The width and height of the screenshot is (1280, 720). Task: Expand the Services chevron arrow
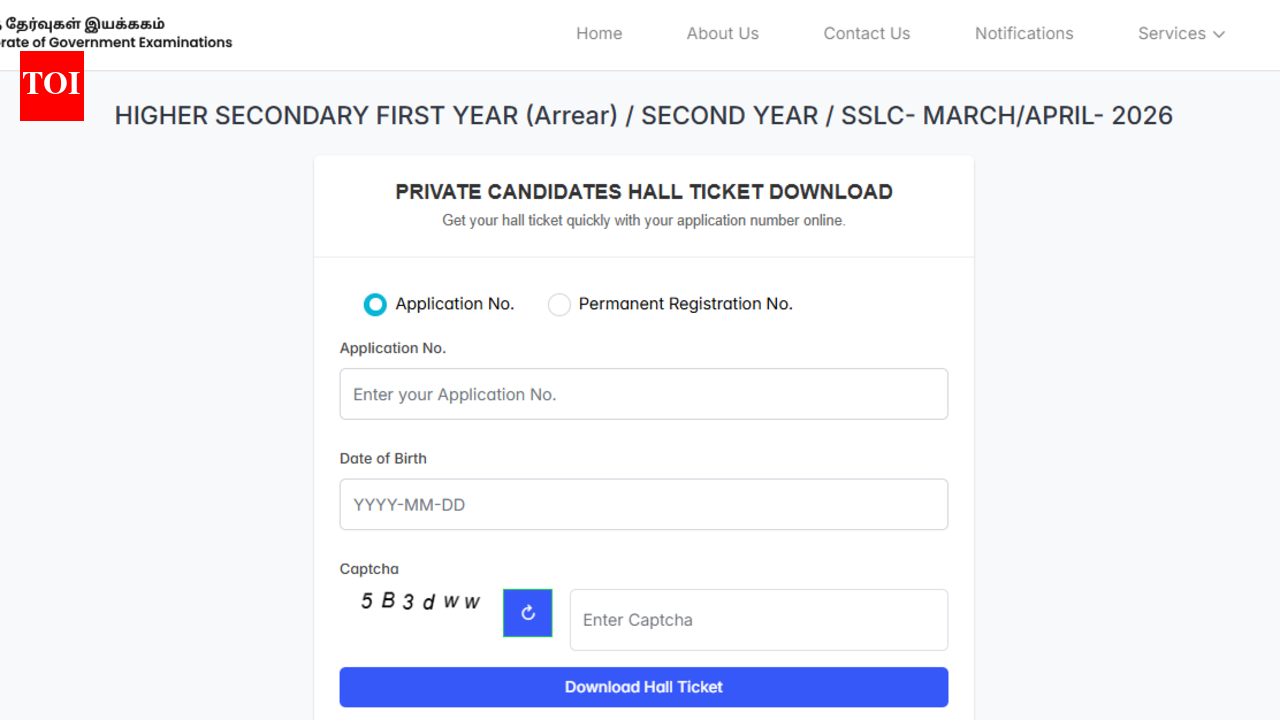coord(1219,34)
